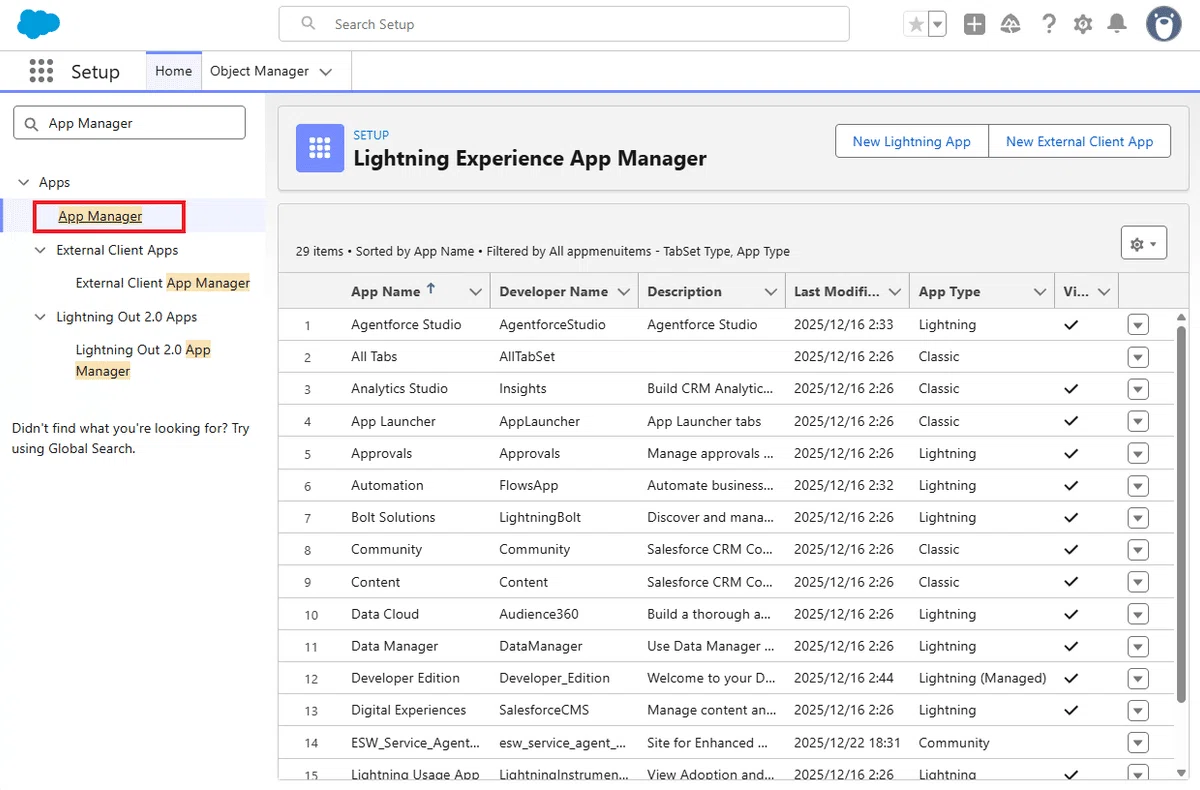
Task: Open row actions for Content
Action: click(1138, 582)
